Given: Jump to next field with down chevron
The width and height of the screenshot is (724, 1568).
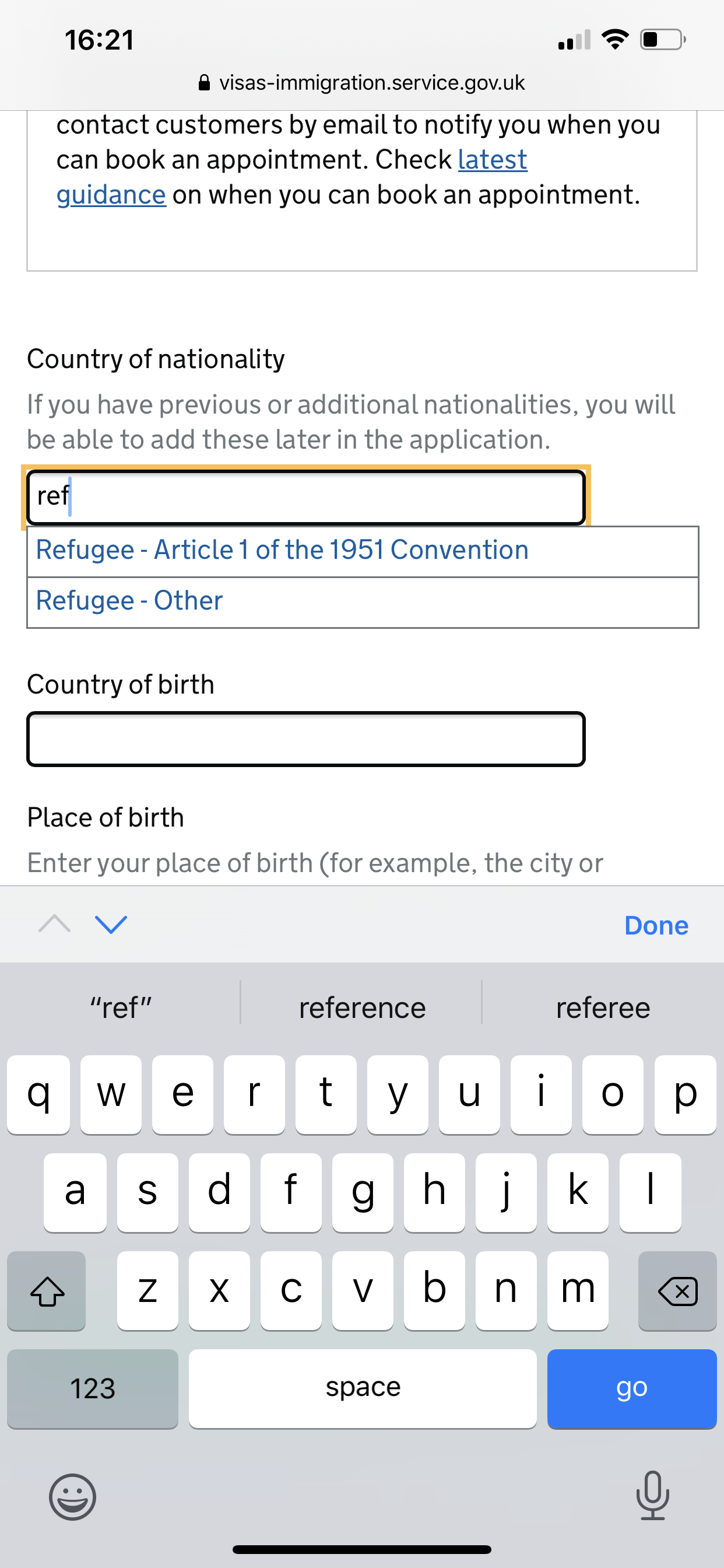Looking at the screenshot, I should pos(111,924).
